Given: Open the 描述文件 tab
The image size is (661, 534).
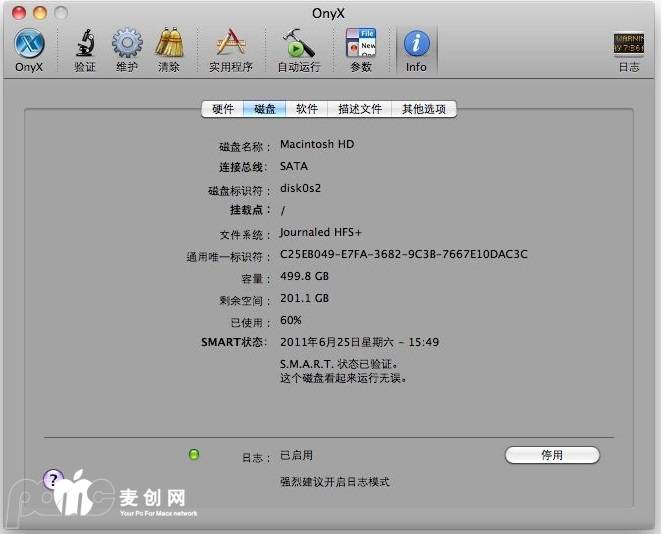Looking at the screenshot, I should coord(360,109).
